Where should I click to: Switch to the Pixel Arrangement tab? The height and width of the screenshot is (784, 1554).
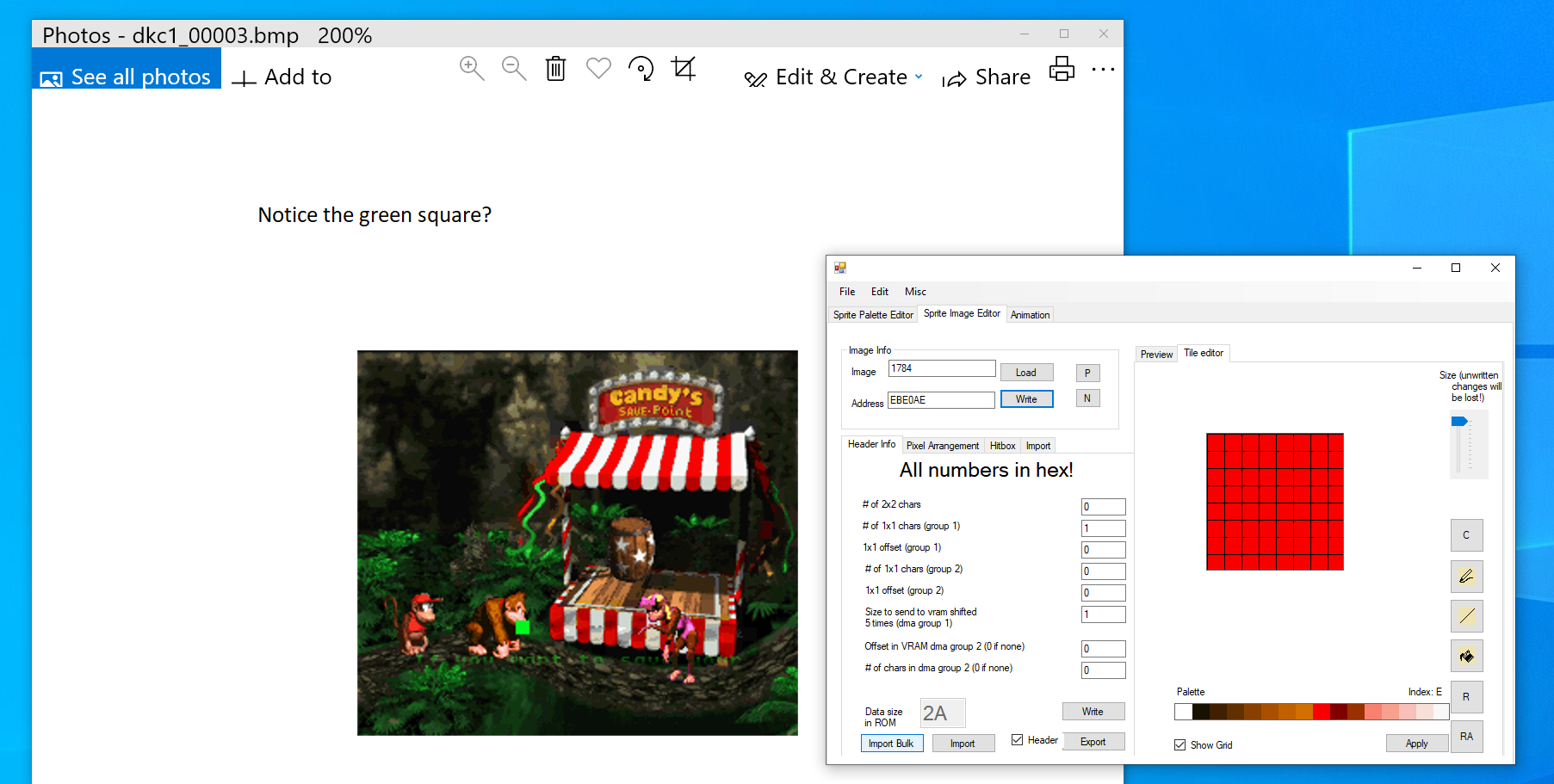point(942,446)
